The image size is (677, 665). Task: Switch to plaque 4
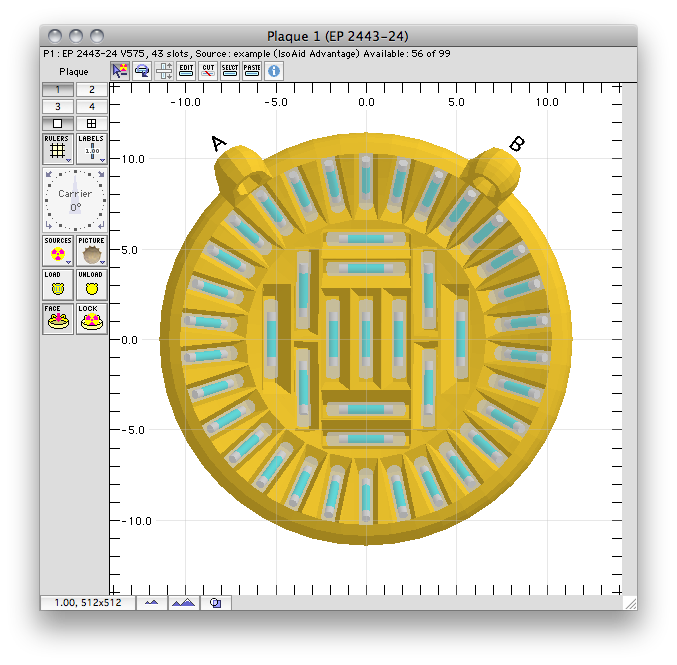click(92, 107)
